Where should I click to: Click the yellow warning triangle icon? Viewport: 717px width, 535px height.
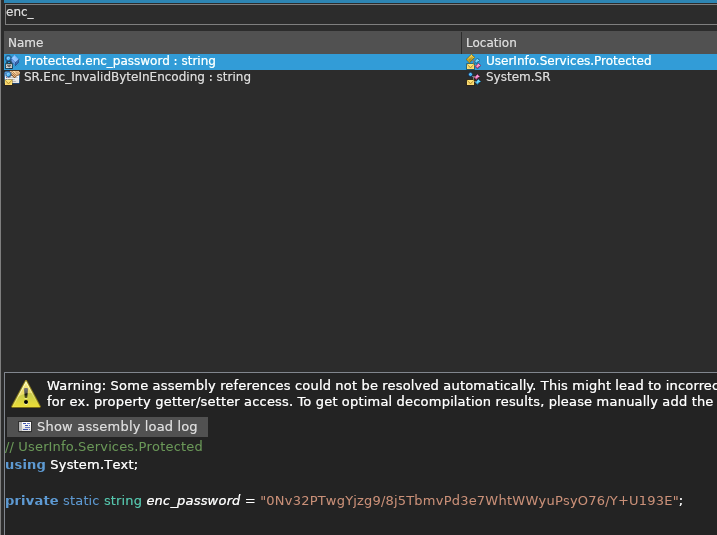26,394
